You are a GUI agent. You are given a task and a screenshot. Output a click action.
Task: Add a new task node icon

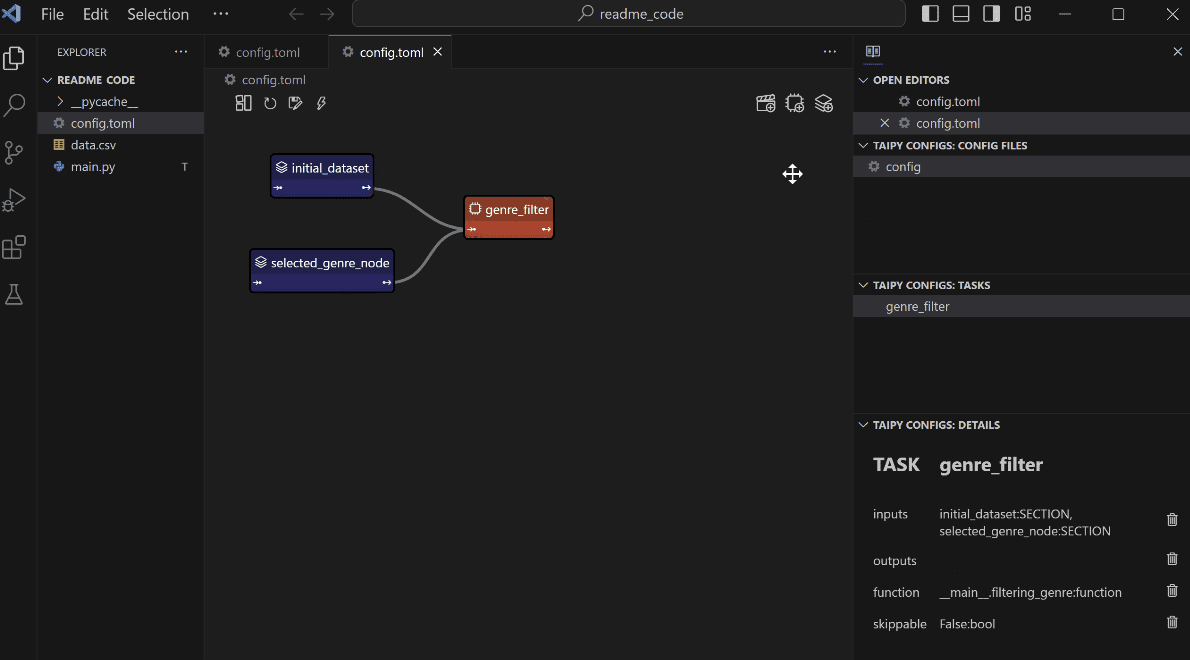(x=795, y=103)
